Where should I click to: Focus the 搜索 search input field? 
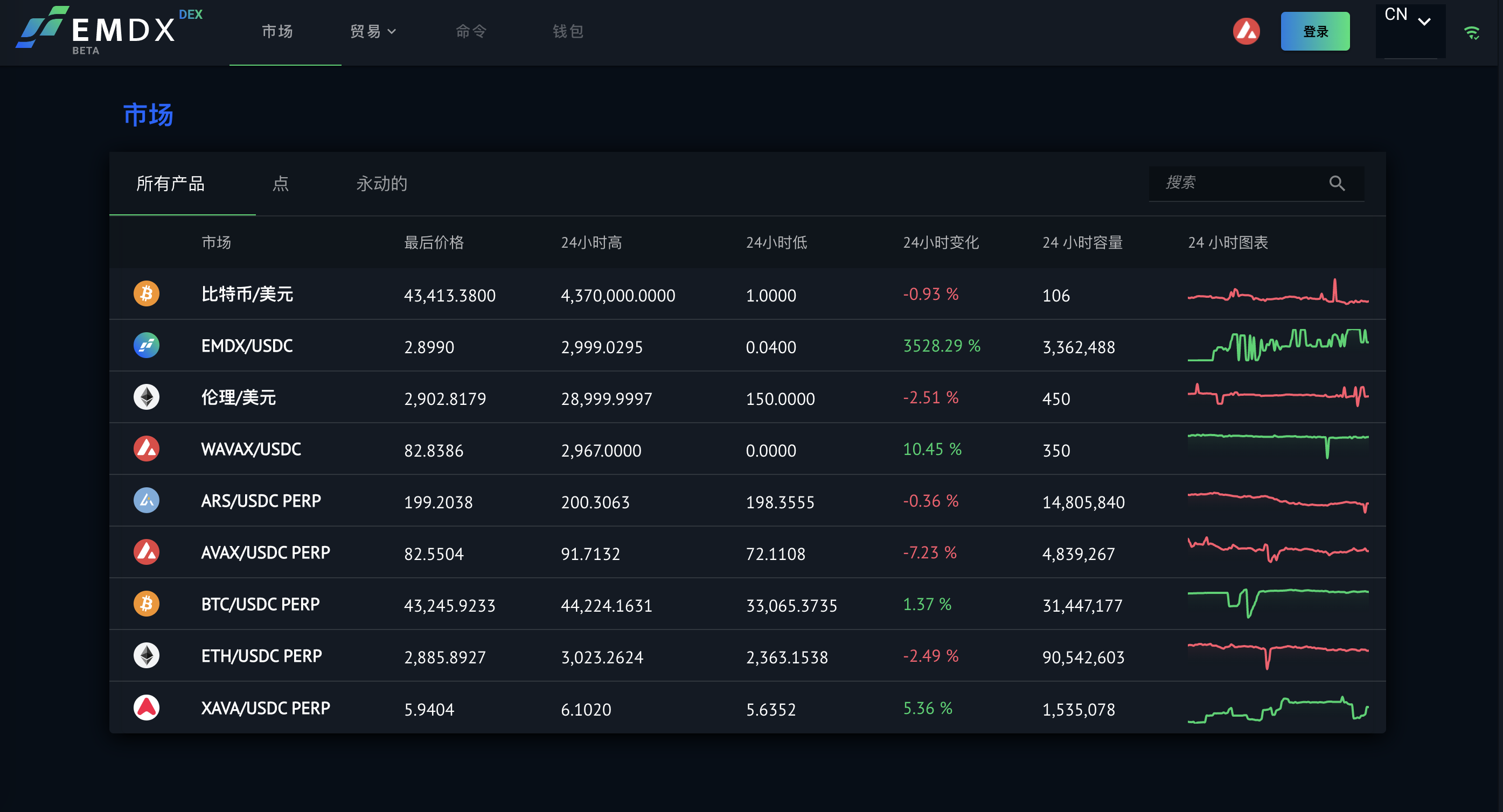coord(1237,183)
